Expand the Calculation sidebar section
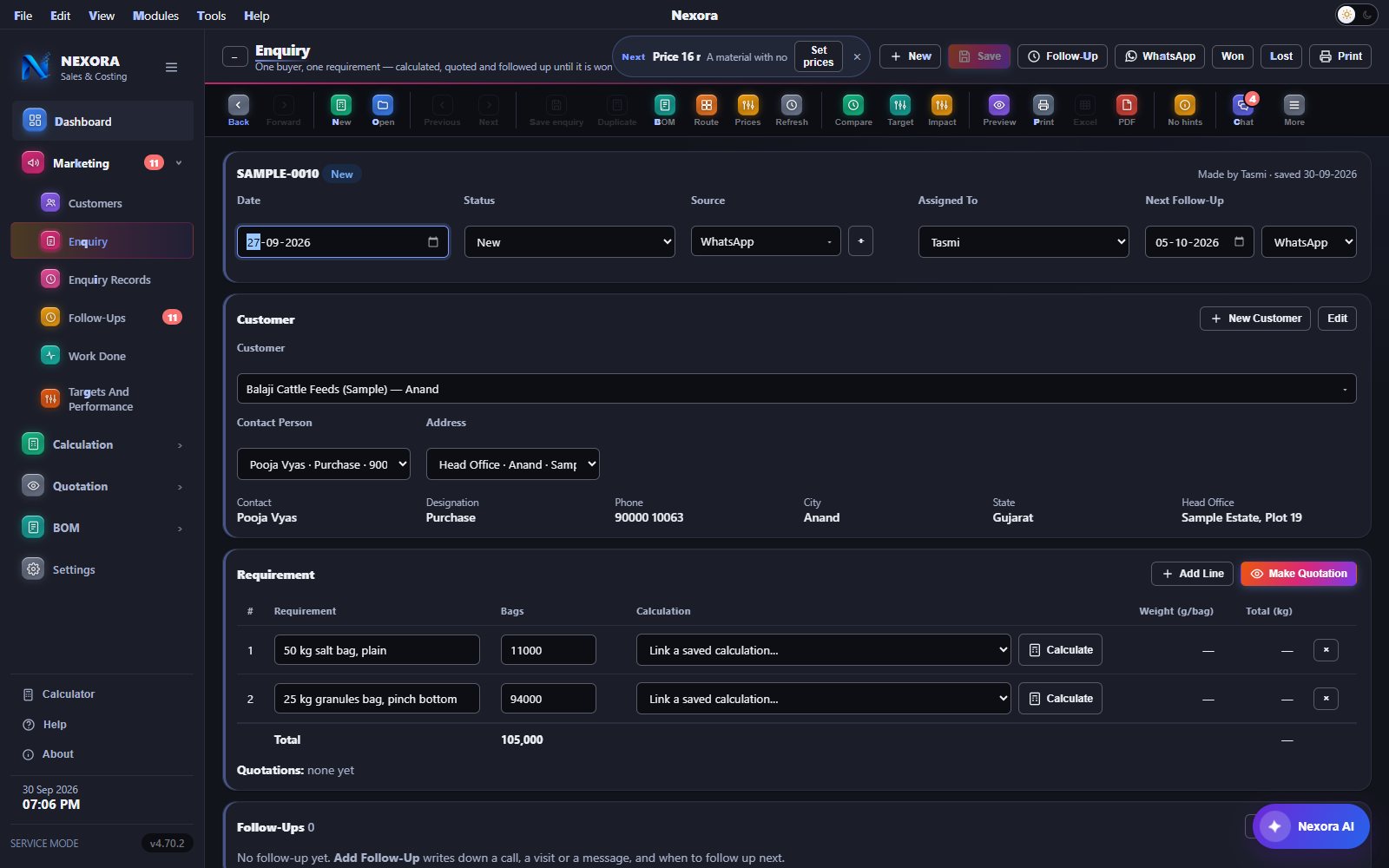Screen dimensions: 1389x868 102,444
